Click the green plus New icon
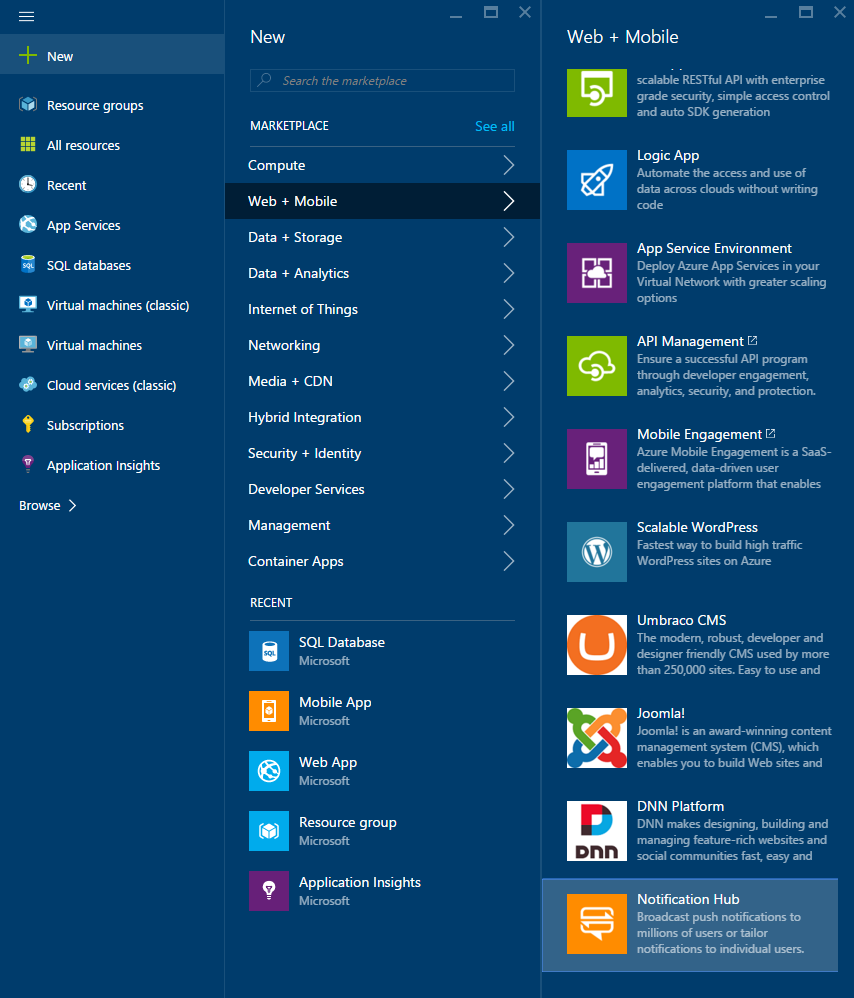Image resolution: width=854 pixels, height=998 pixels. point(28,55)
